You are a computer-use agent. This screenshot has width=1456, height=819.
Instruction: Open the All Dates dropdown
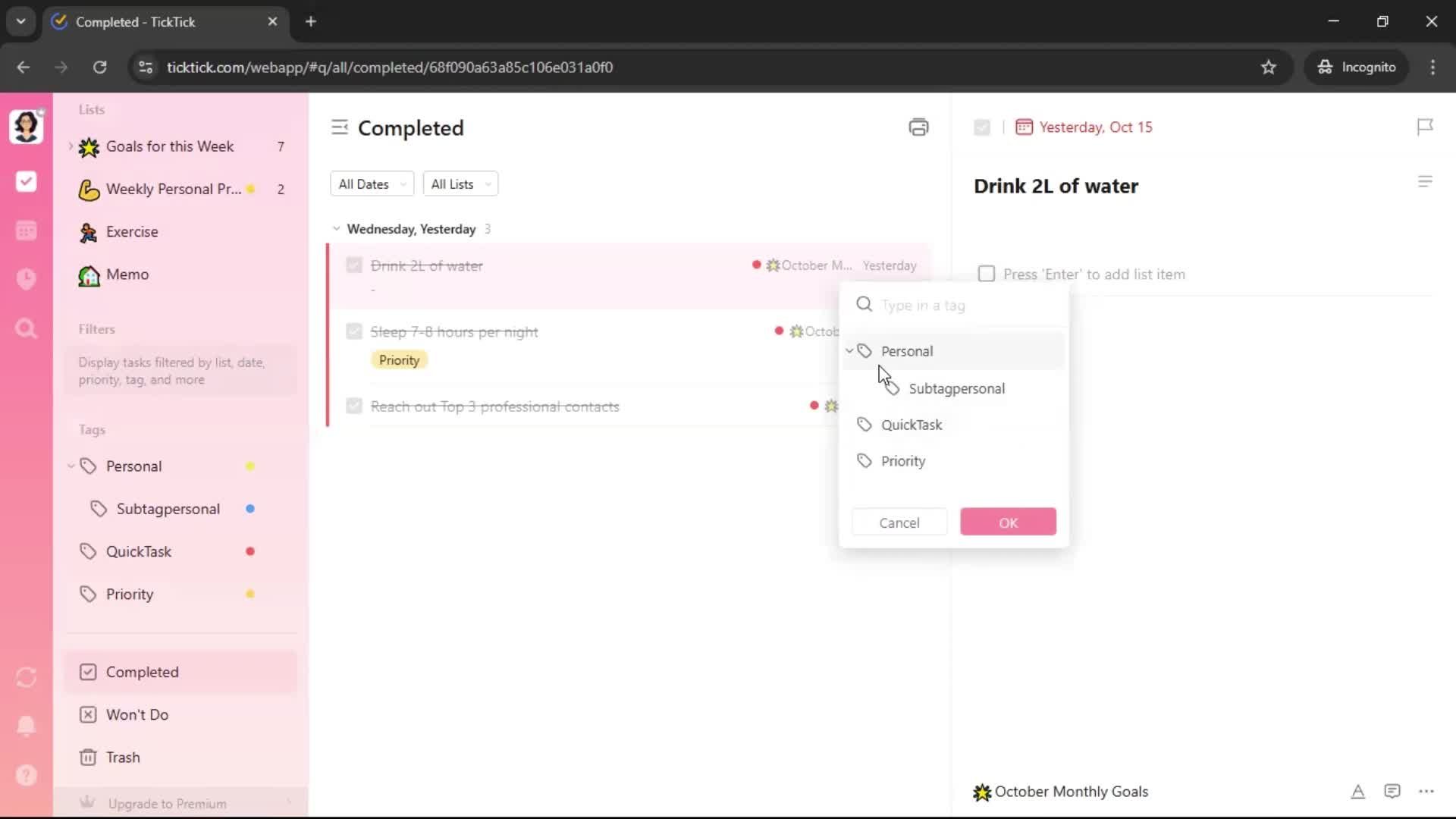[372, 184]
